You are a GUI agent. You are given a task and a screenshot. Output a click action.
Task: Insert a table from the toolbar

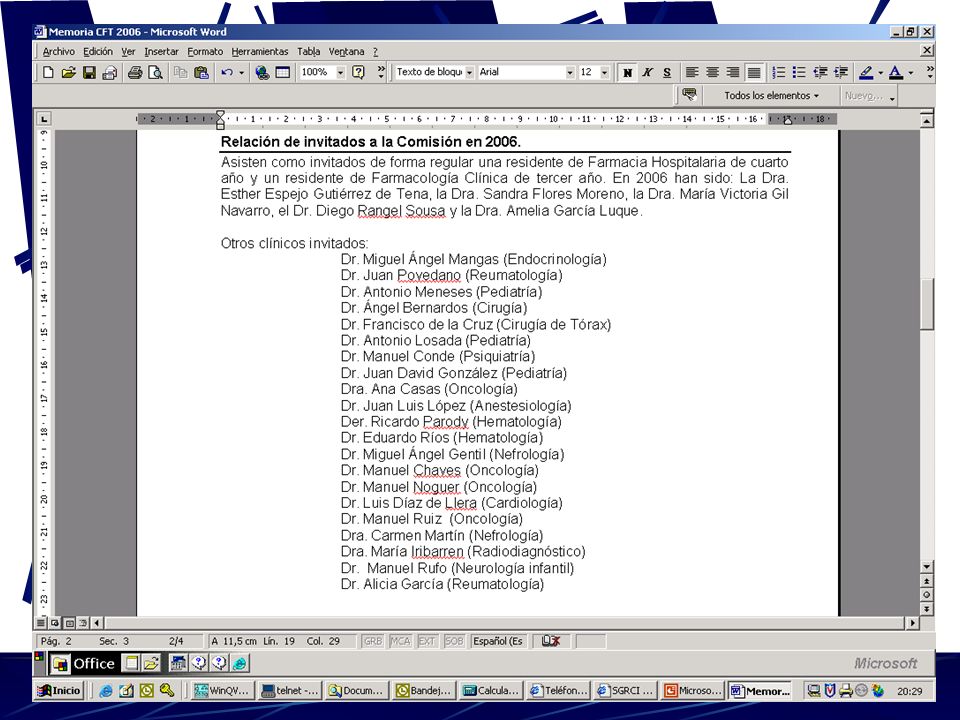tap(282, 73)
